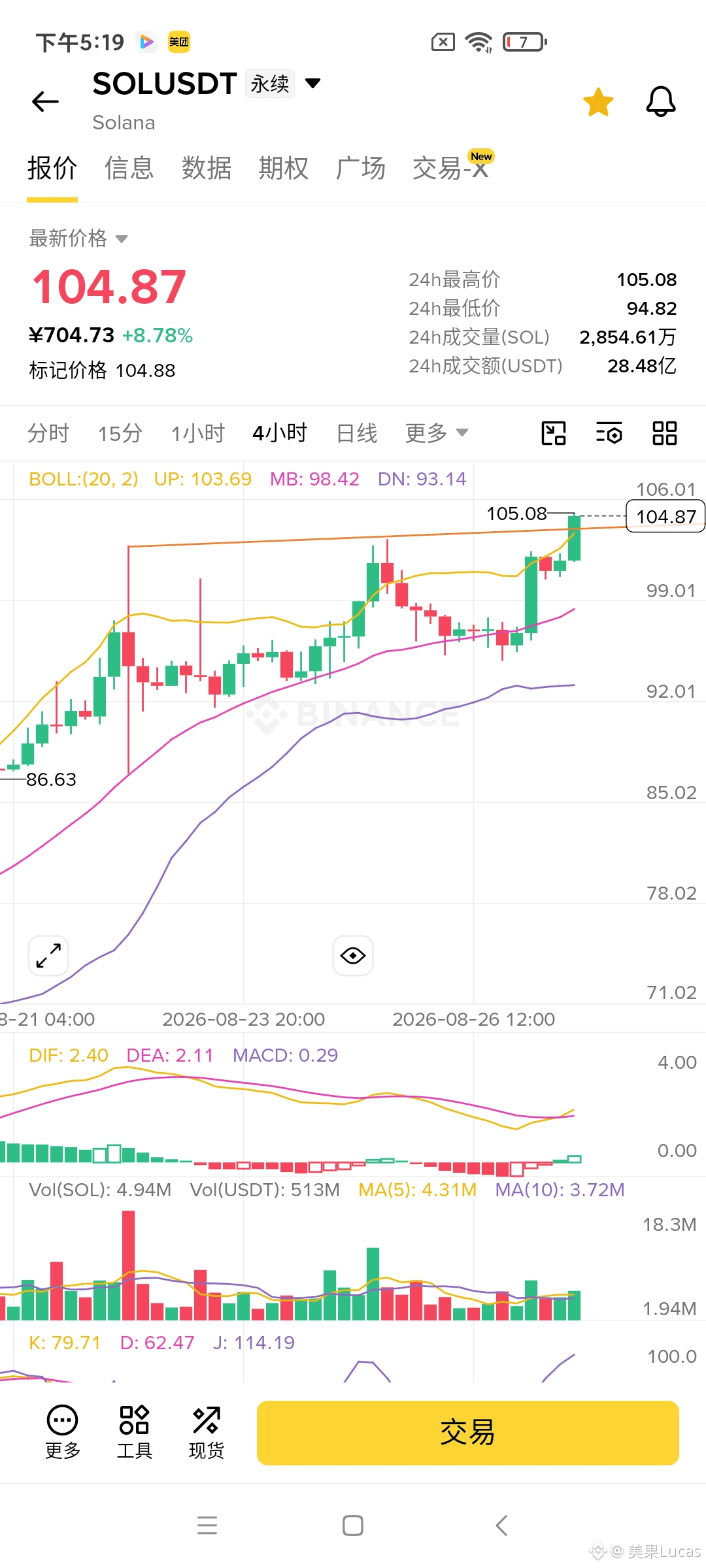Tap the 美团 notification icon in status bar
The image size is (706, 1568).
point(178,42)
